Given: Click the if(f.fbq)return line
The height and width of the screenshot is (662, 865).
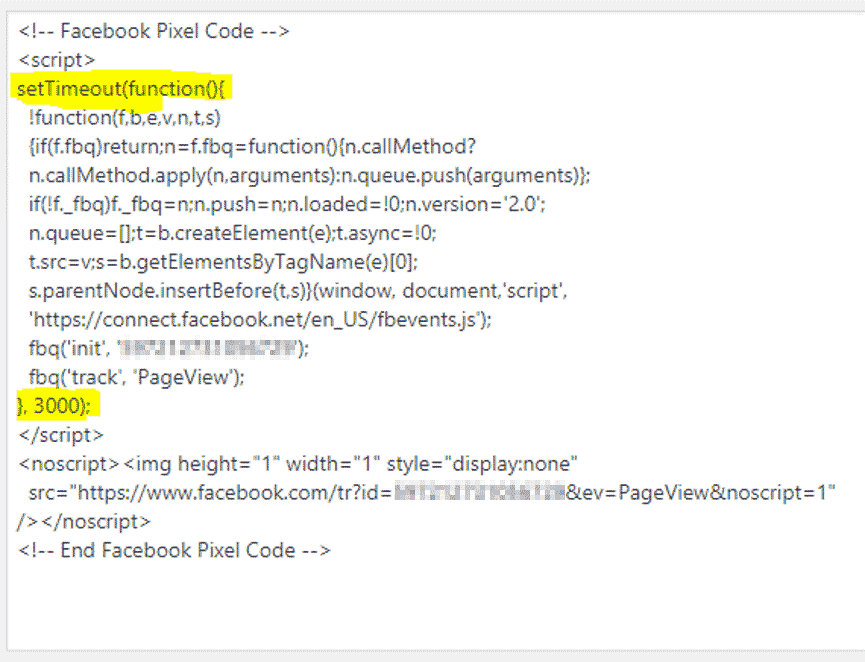Looking at the screenshot, I should (x=252, y=147).
